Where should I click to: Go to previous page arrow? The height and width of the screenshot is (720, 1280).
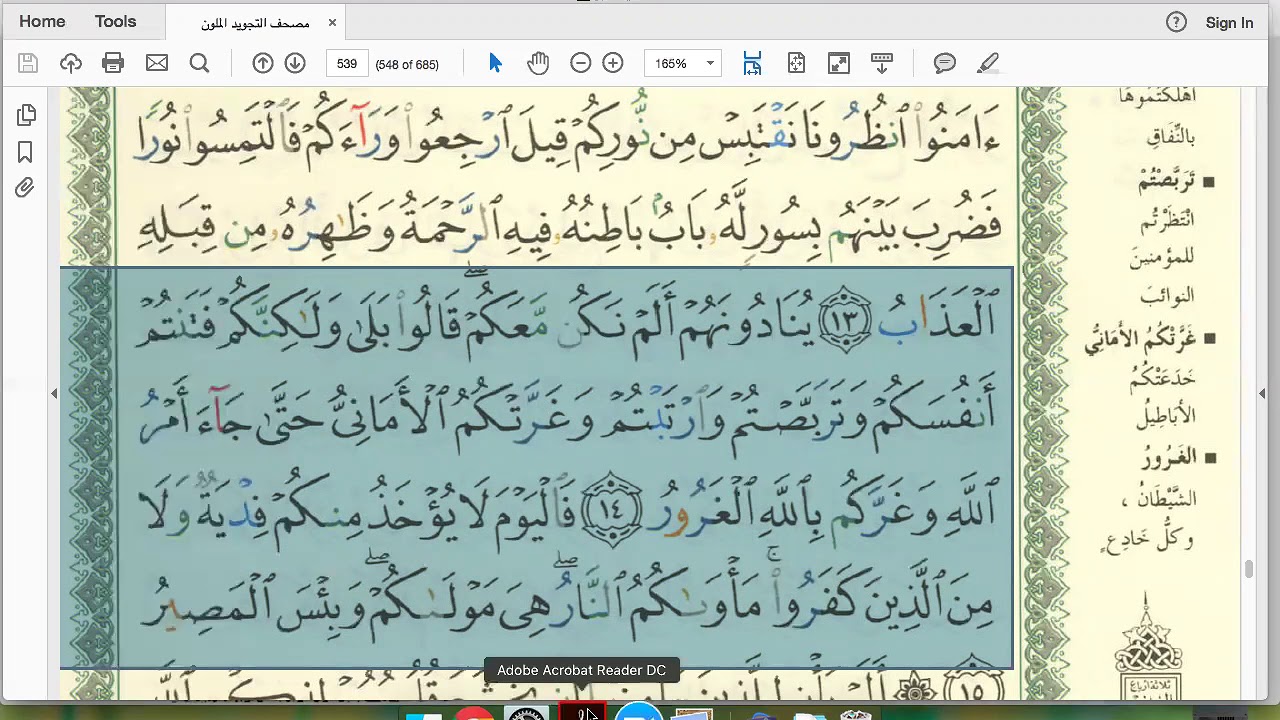(263, 64)
